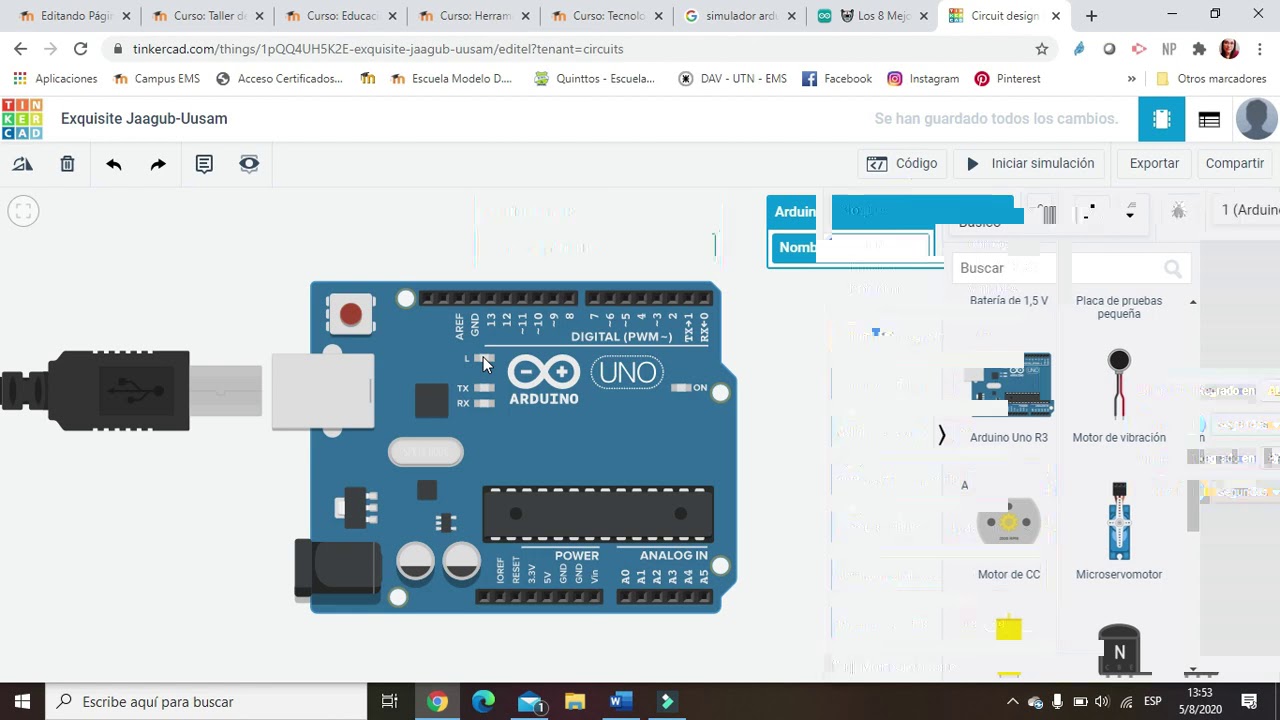Reload the browser page
1280x720 pixels.
80,49
